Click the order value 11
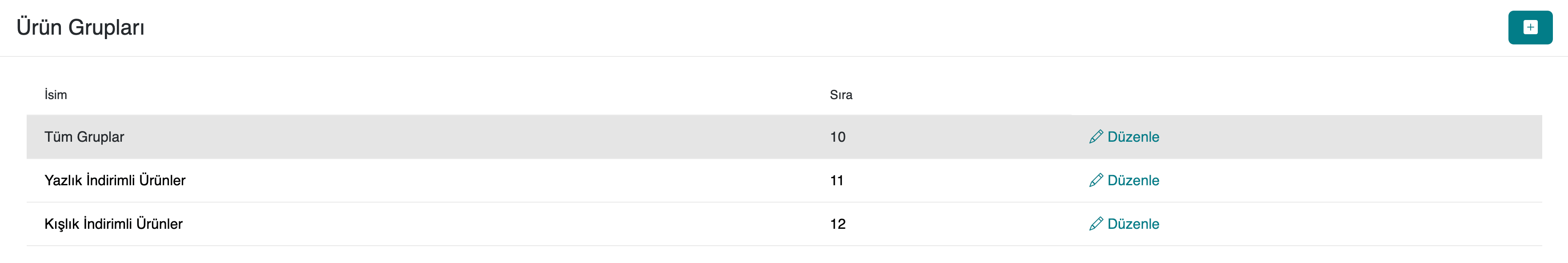Viewport: 1568px width, 263px height. pyautogui.click(x=836, y=181)
